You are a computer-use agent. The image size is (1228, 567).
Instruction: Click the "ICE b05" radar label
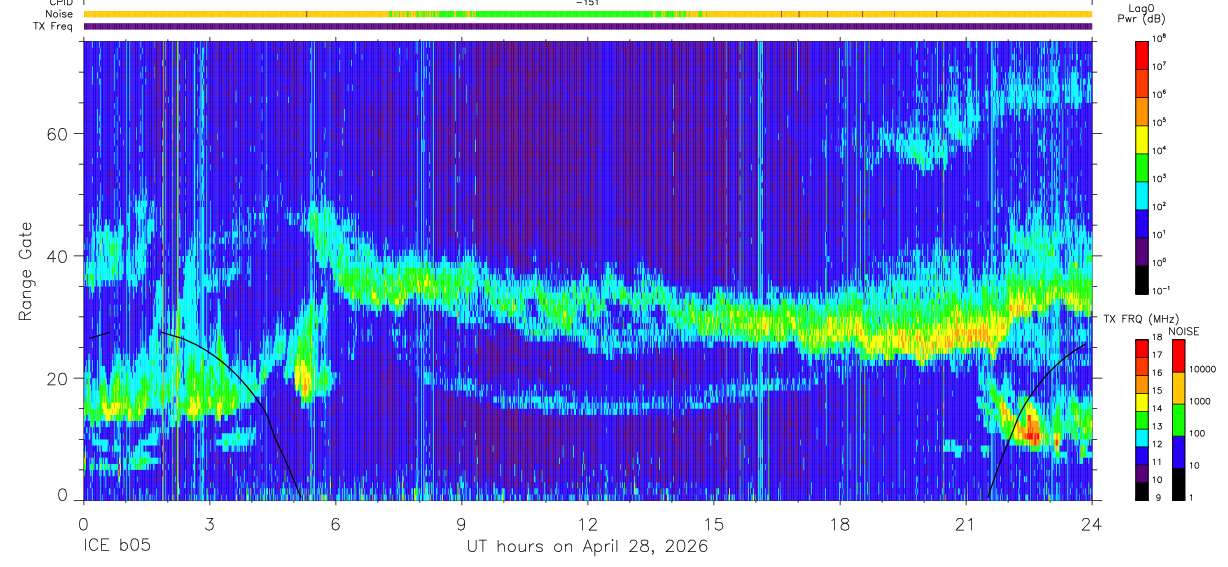pyautogui.click(x=119, y=547)
